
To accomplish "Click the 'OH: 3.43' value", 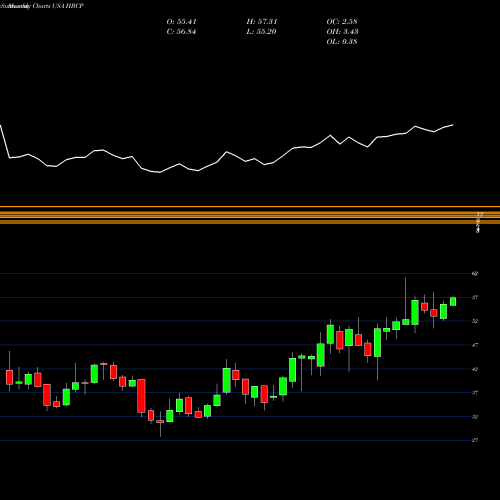I will coord(342,32).
